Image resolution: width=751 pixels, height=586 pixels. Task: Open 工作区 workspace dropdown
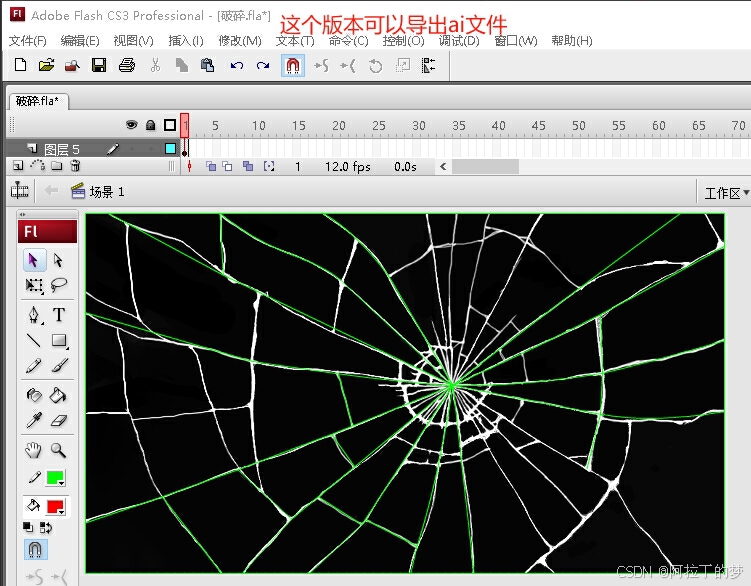(726, 193)
